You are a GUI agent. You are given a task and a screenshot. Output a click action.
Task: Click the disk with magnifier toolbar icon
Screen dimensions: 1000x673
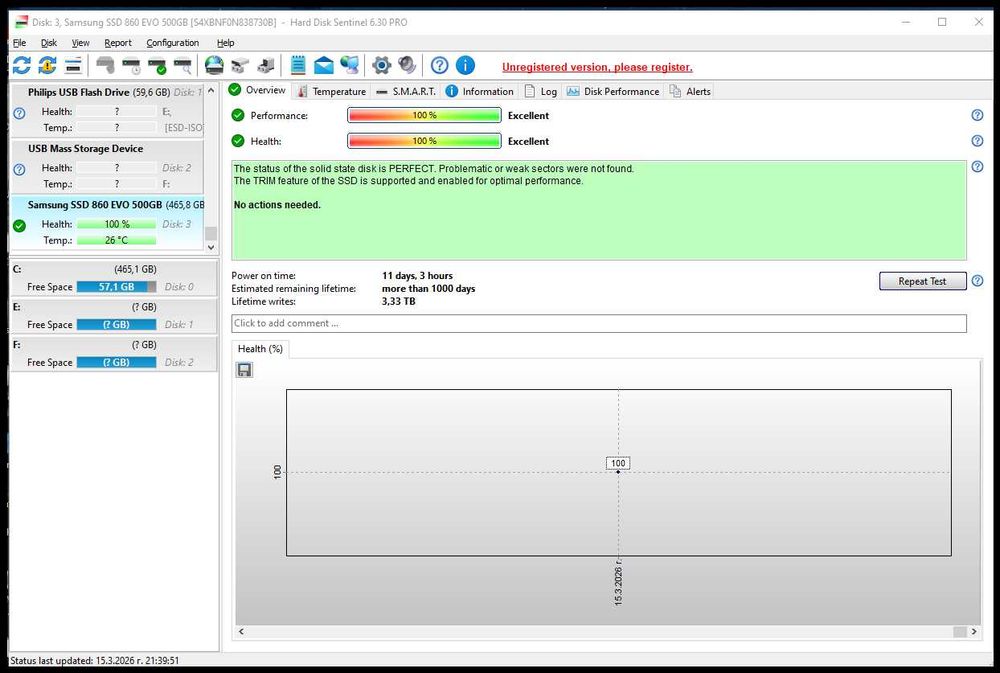click(183, 65)
